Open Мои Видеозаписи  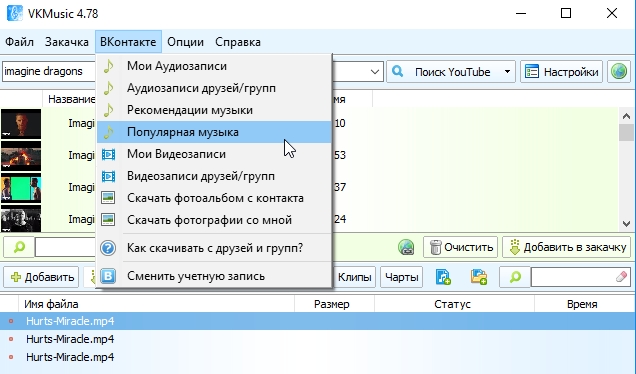(214, 154)
